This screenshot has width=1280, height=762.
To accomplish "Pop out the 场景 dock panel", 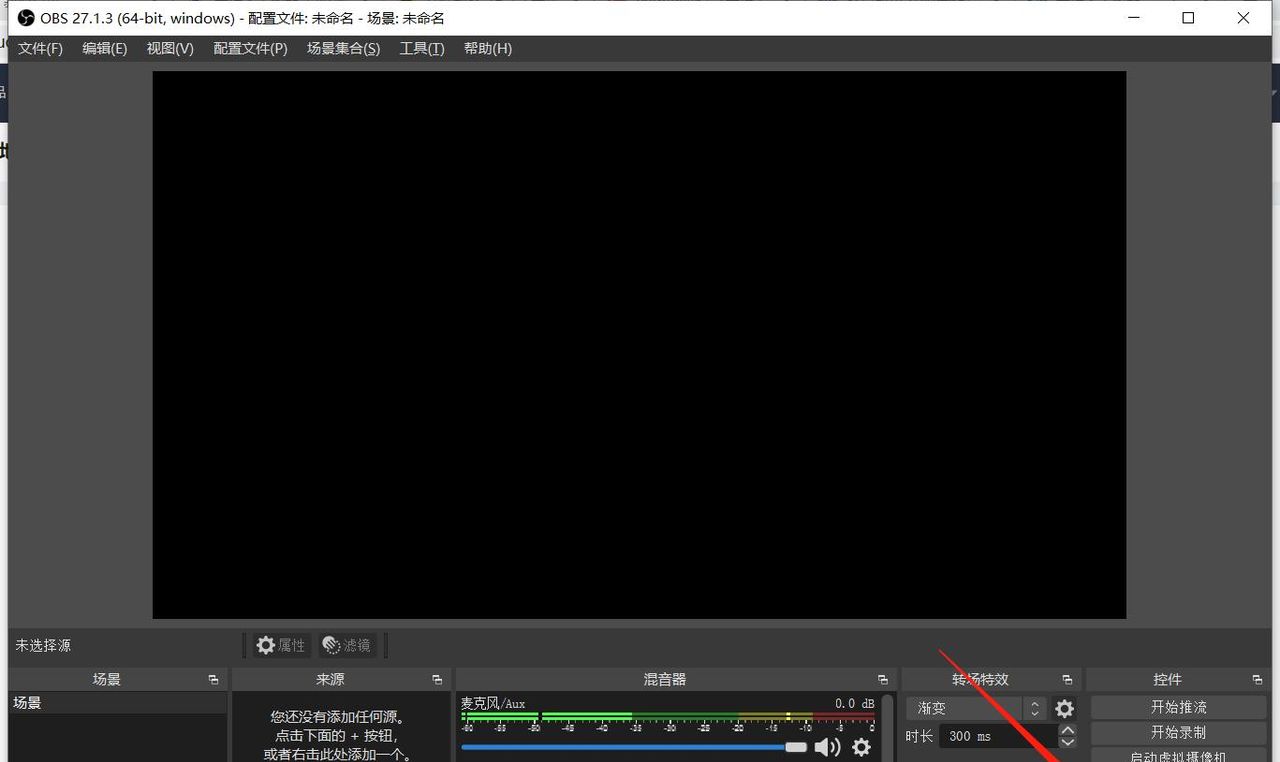I will click(213, 680).
